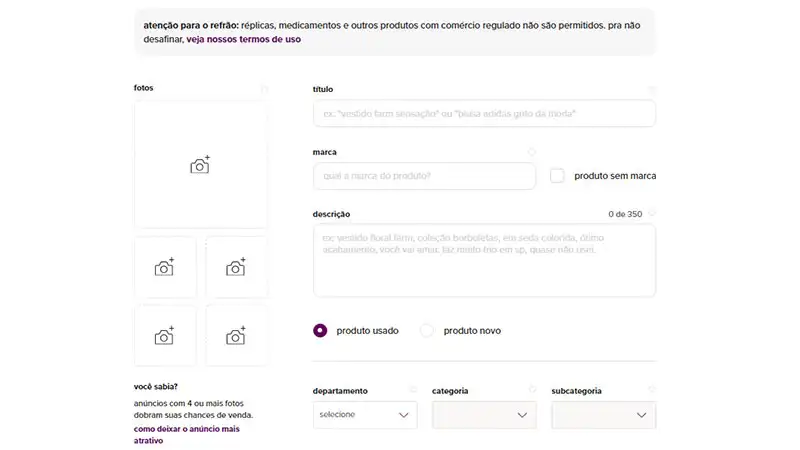This screenshot has width=800, height=450.
Task: Click the bottom-left small photo upload camera
Action: click(x=165, y=336)
